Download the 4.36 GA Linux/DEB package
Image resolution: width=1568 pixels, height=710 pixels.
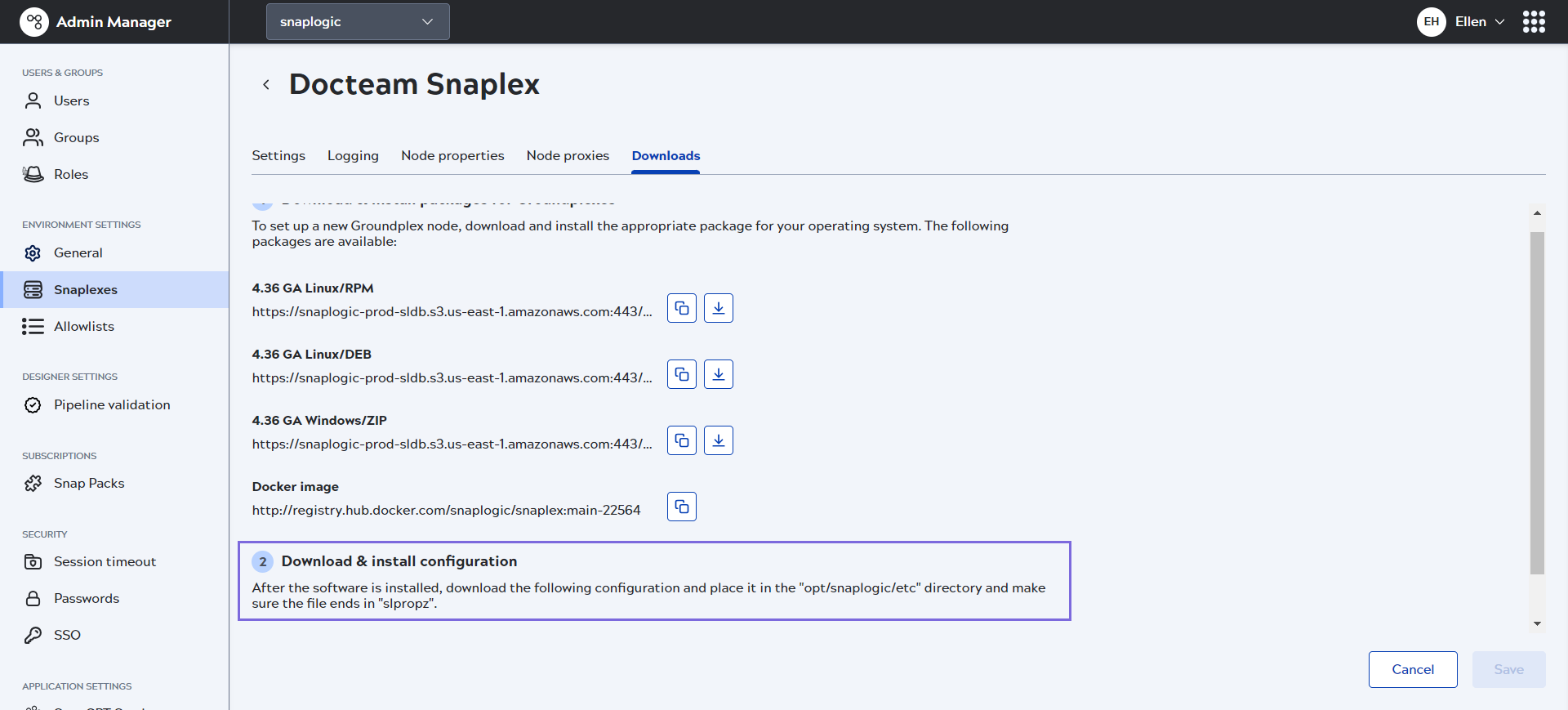(718, 374)
